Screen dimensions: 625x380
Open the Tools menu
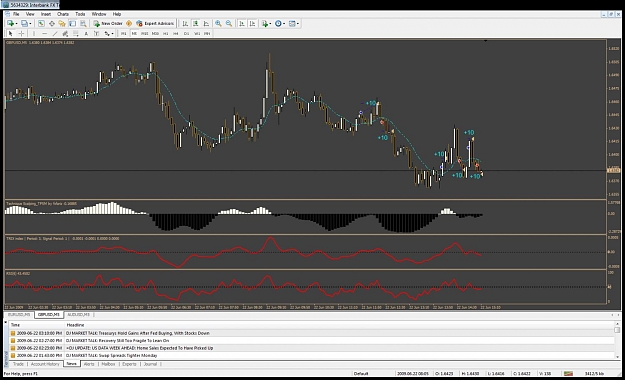click(80, 14)
